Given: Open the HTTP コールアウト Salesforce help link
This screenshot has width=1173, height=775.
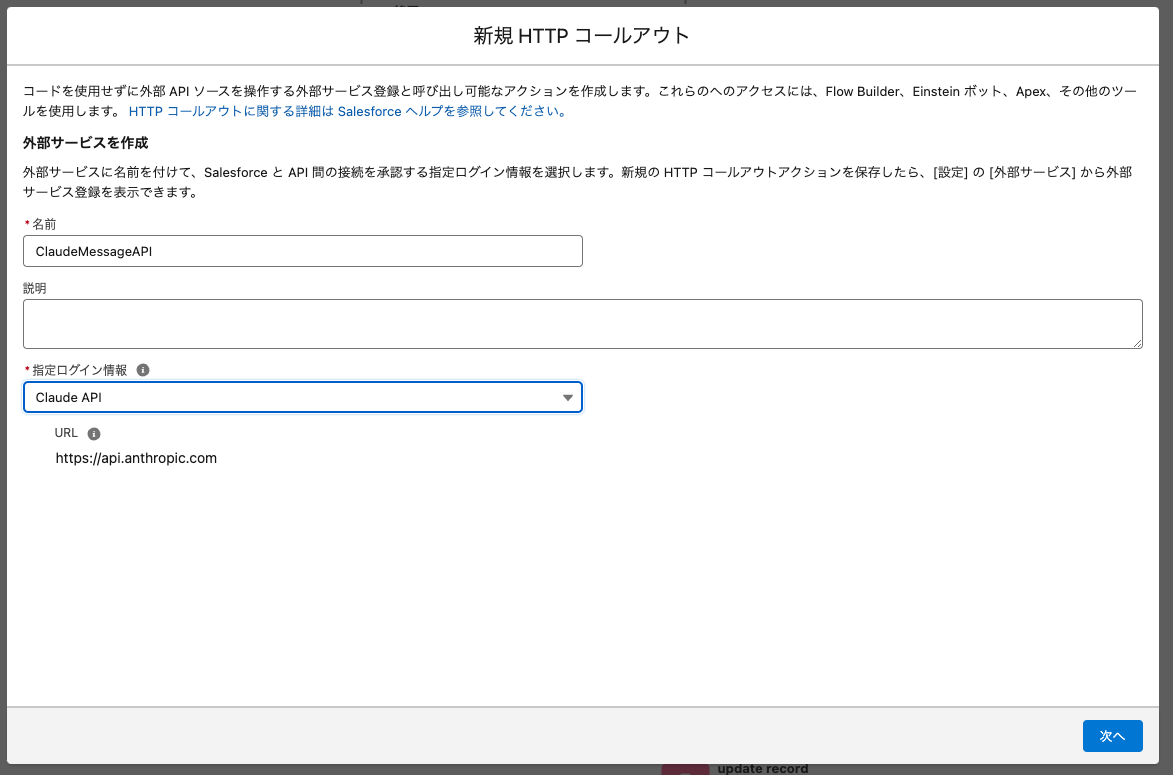Looking at the screenshot, I should click(x=349, y=111).
